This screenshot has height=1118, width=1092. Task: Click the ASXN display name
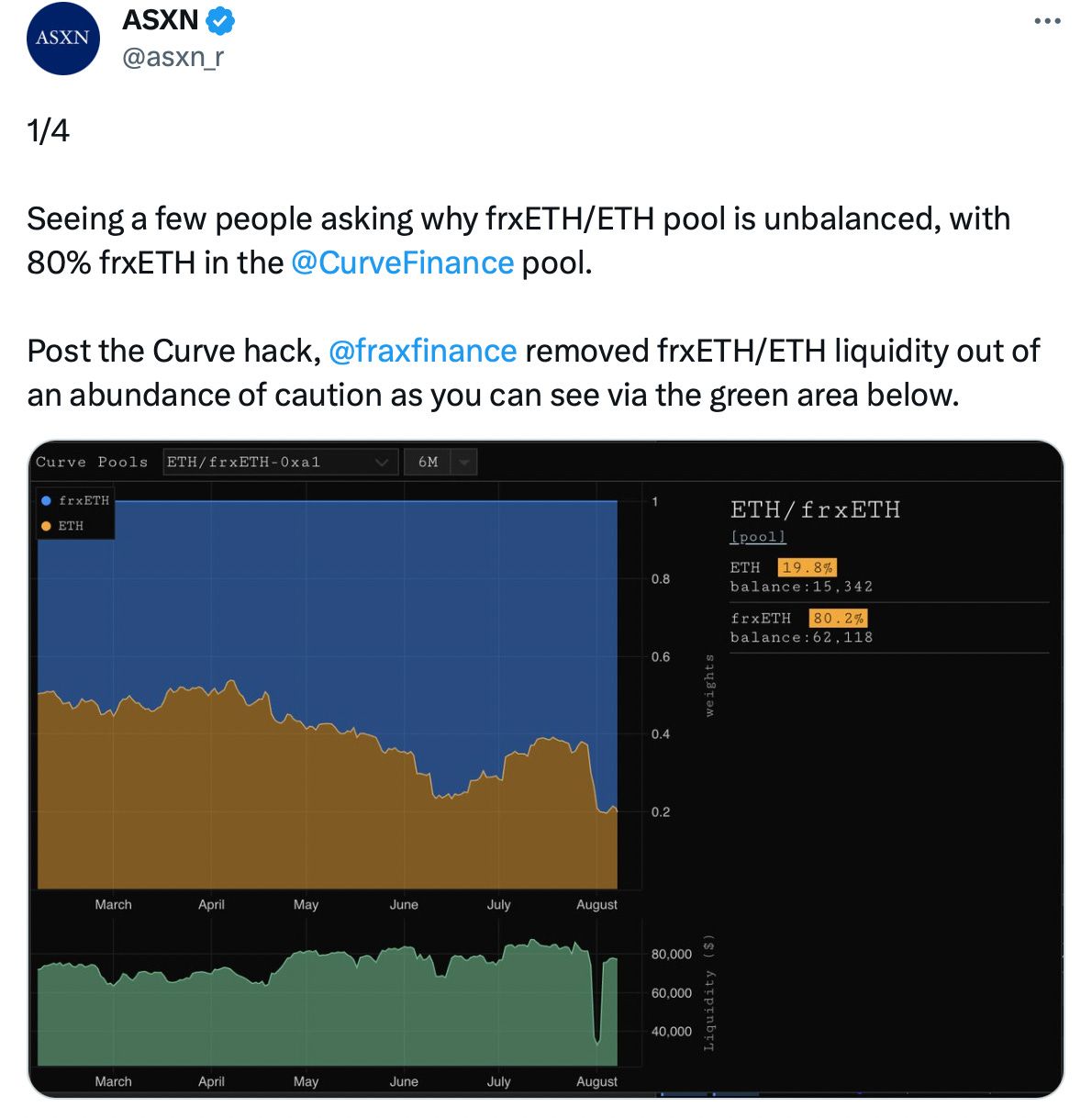click(161, 19)
